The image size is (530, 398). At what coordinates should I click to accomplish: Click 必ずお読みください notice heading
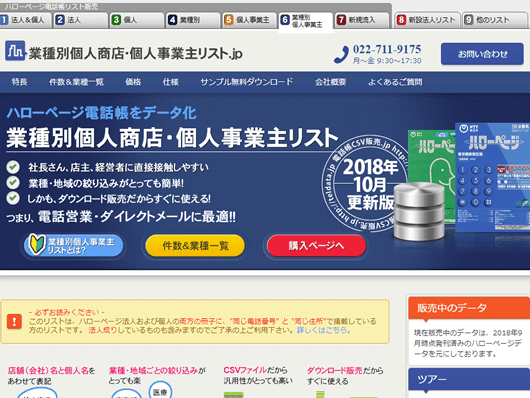pyautogui.click(x=67, y=312)
